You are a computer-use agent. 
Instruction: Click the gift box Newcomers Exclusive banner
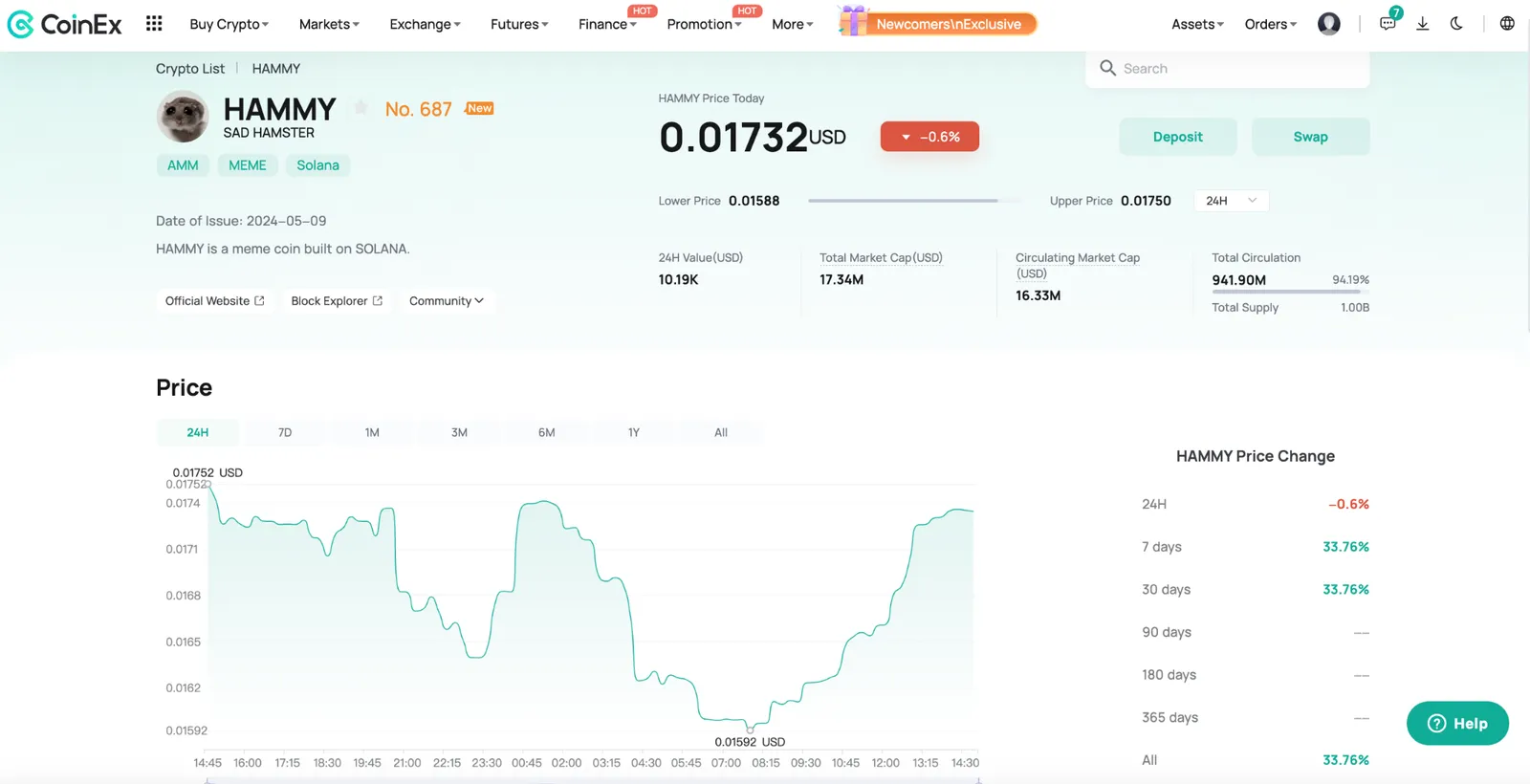(x=938, y=23)
